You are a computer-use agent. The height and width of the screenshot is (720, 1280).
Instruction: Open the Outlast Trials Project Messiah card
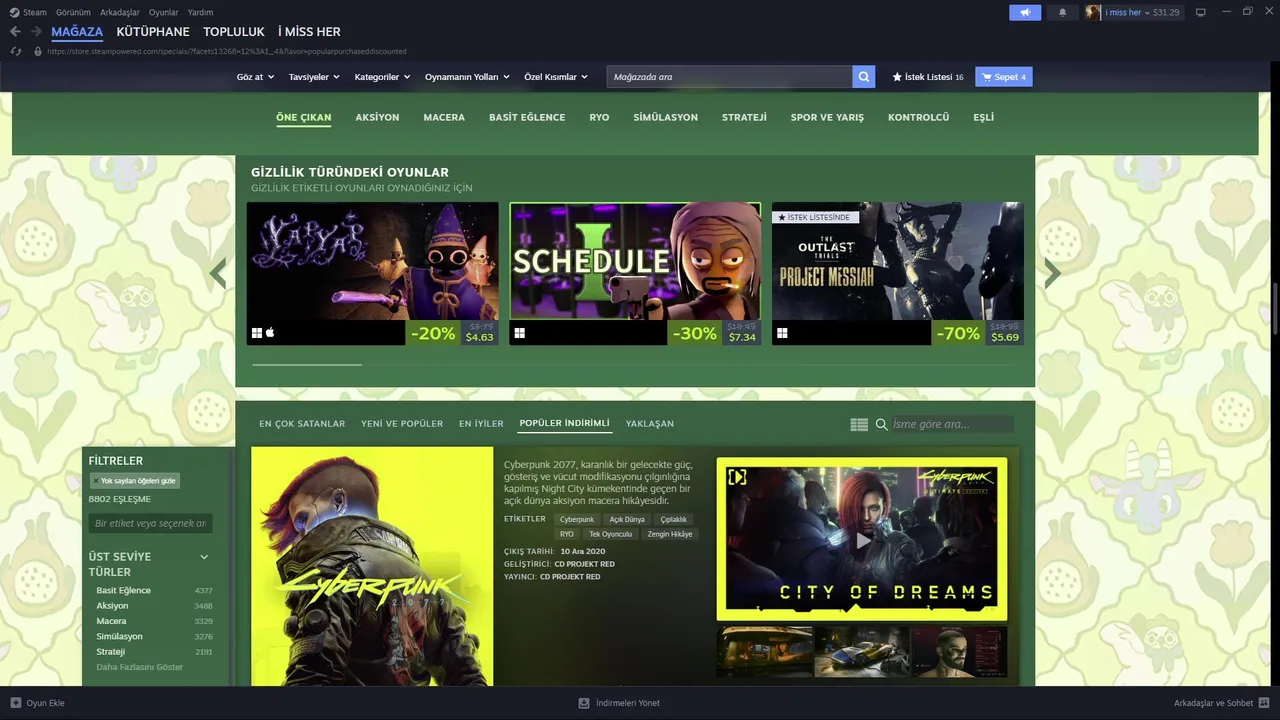click(898, 274)
